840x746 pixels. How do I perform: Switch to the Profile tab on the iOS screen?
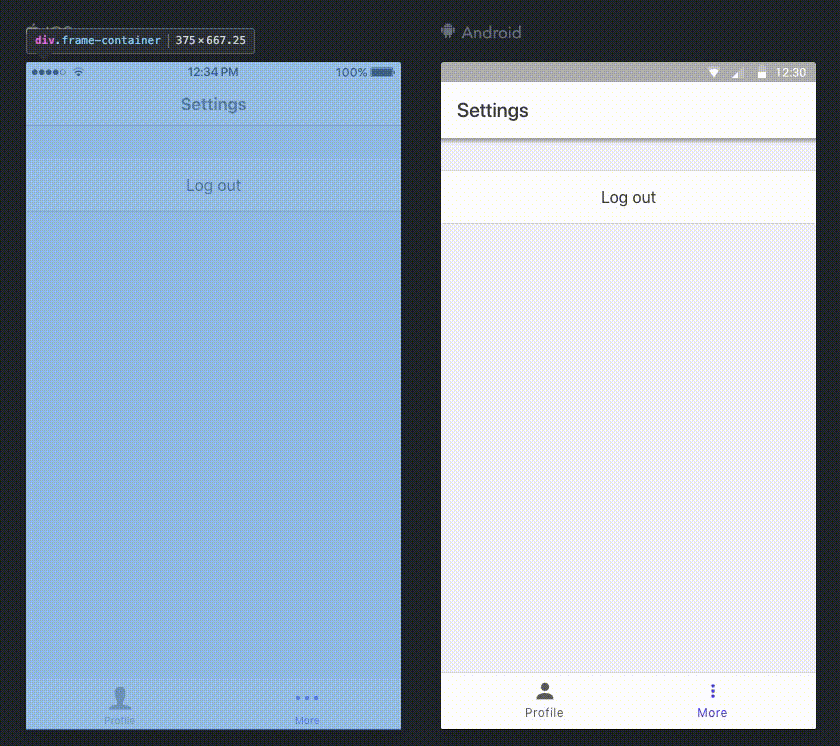point(119,705)
